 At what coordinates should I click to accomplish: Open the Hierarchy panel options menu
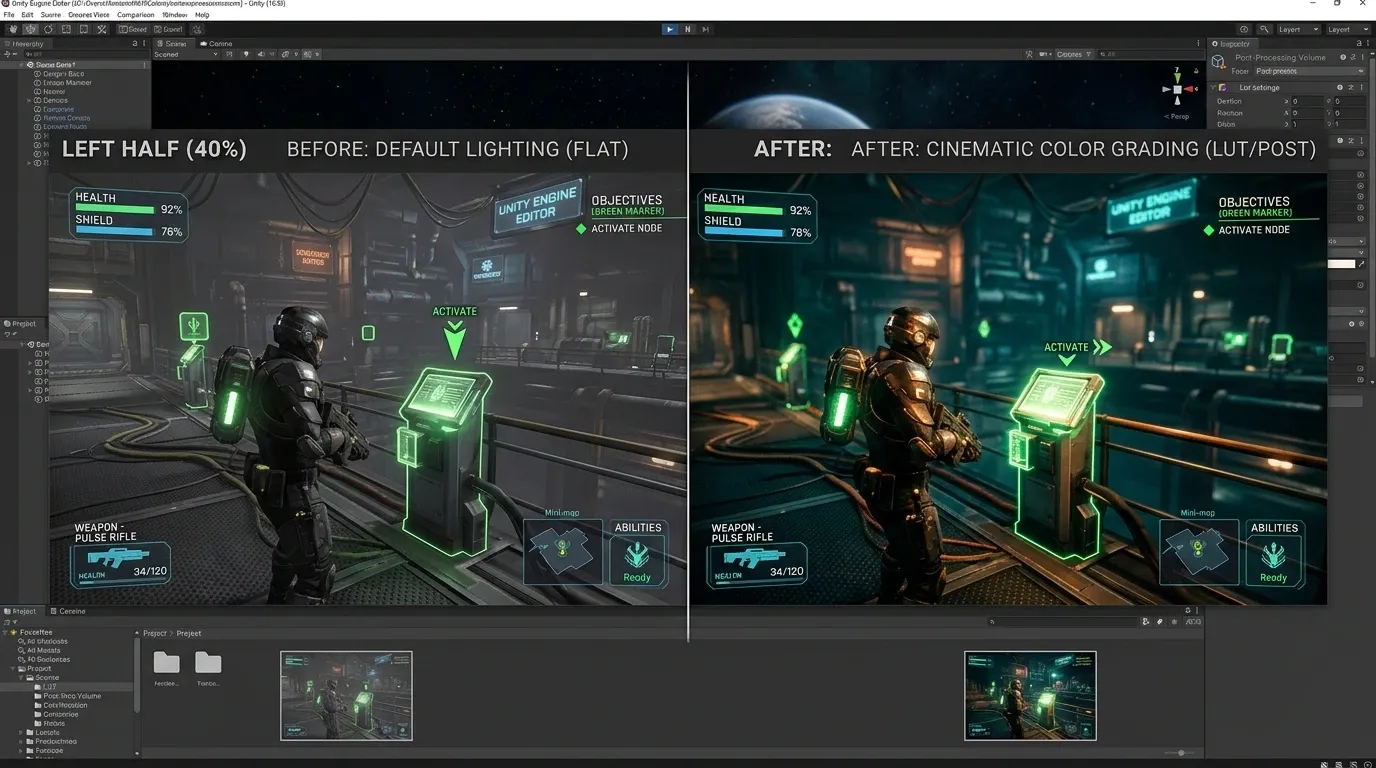pyautogui.click(x=145, y=44)
